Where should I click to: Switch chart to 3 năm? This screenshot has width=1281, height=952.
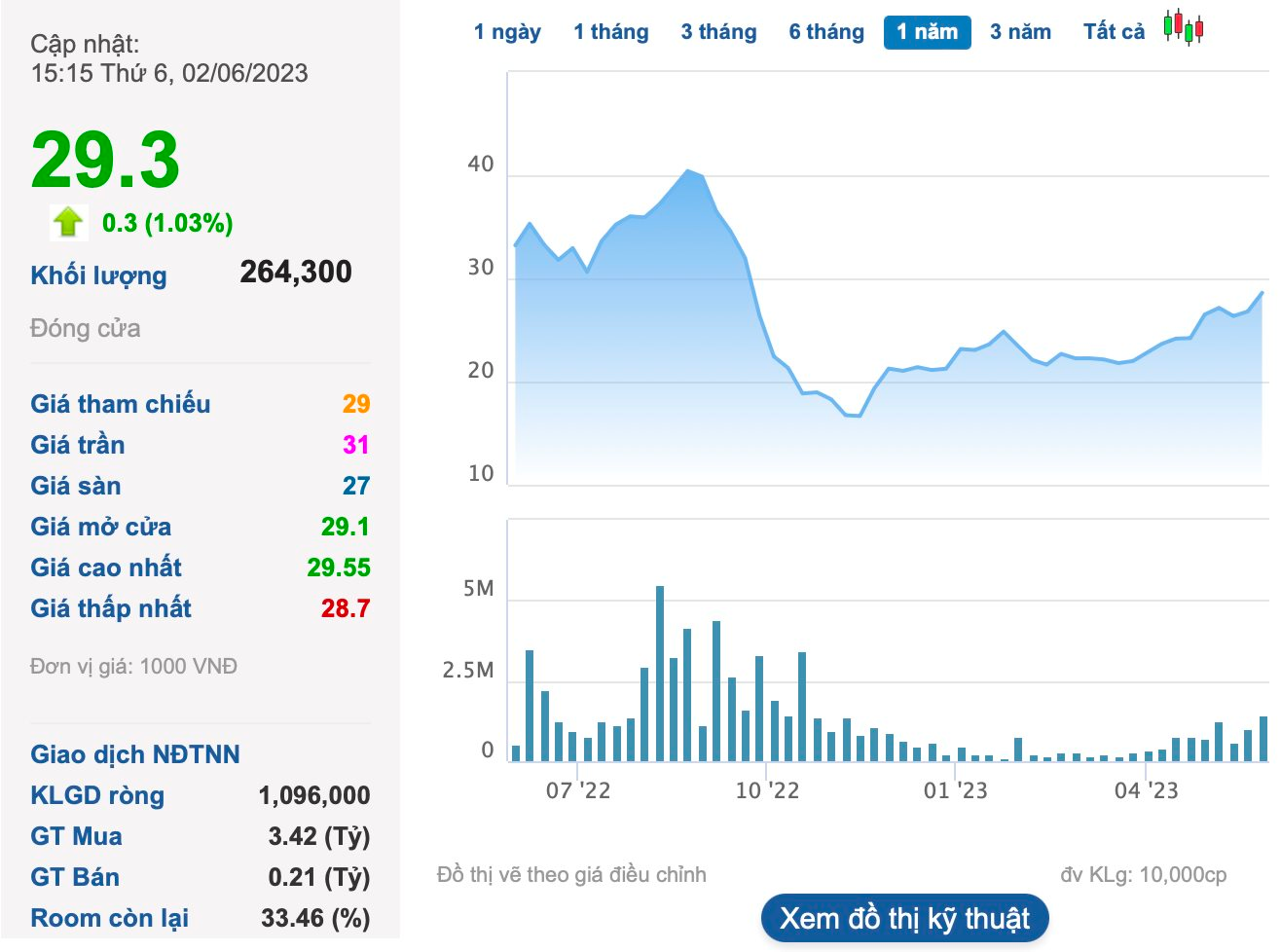(x=1020, y=32)
